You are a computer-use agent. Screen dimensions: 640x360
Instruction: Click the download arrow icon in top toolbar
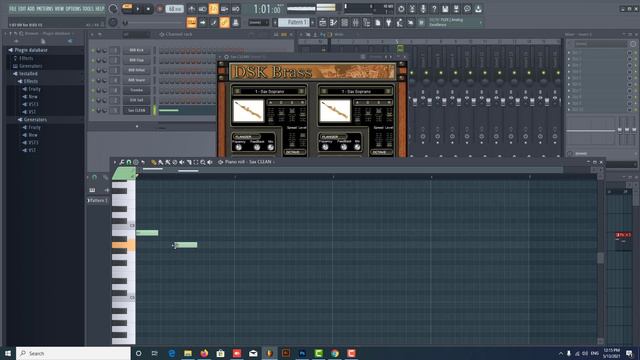pos(478,9)
